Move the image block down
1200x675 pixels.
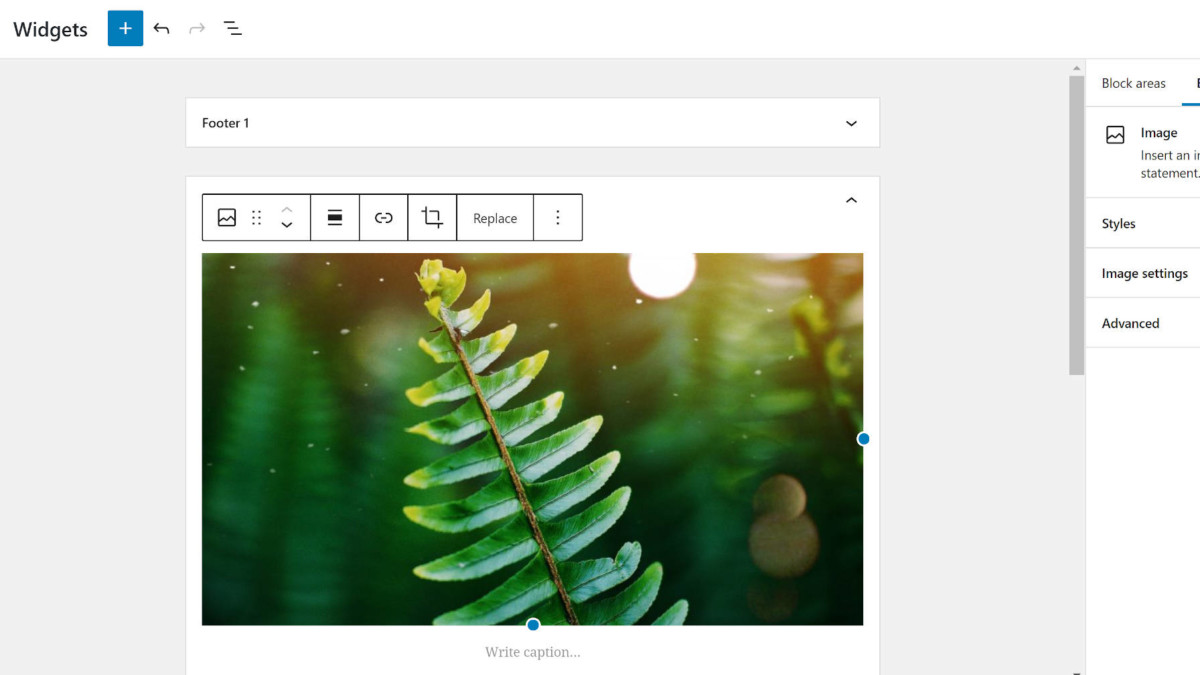tap(287, 226)
